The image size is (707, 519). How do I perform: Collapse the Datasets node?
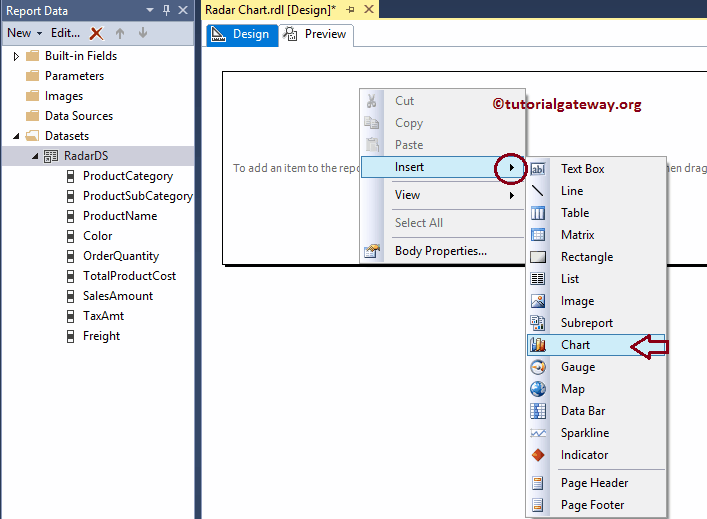[16, 136]
